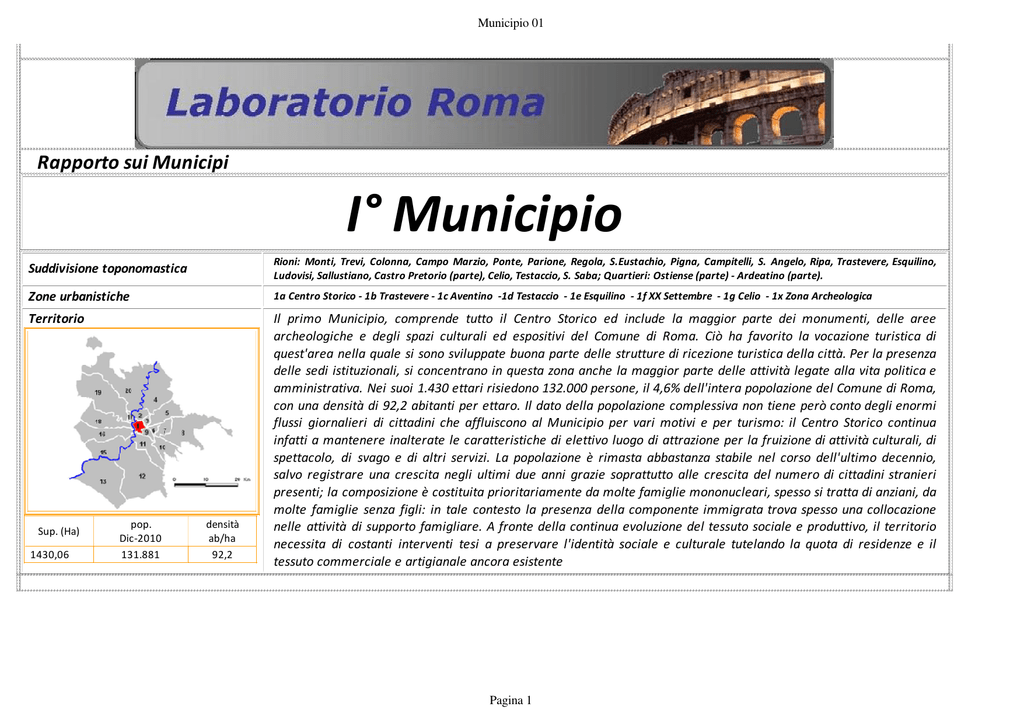Select the population value 131.881
This screenshot has width=1024, height=724.
140,555
